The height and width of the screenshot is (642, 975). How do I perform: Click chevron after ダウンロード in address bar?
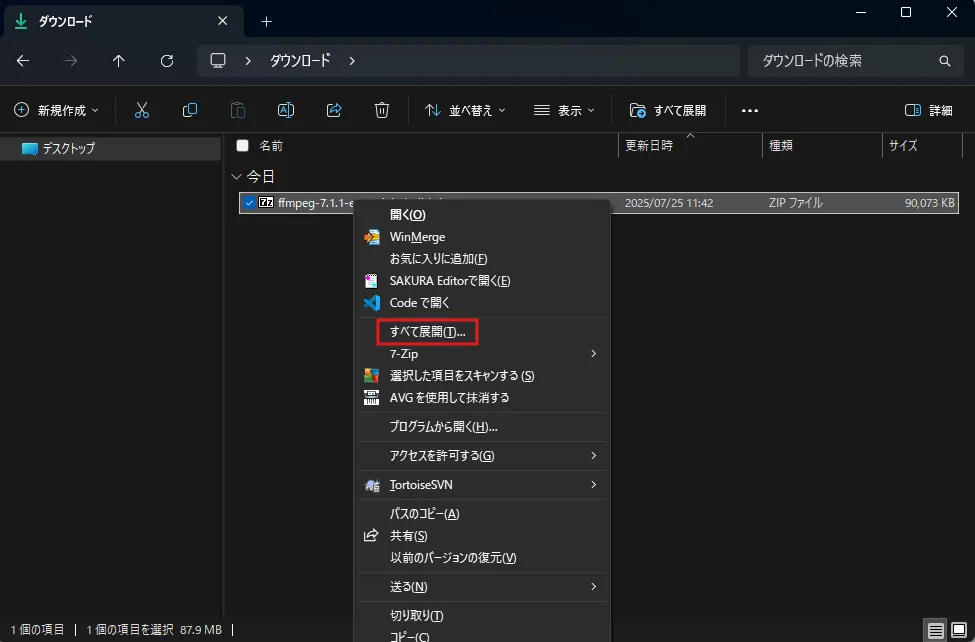[x=352, y=60]
